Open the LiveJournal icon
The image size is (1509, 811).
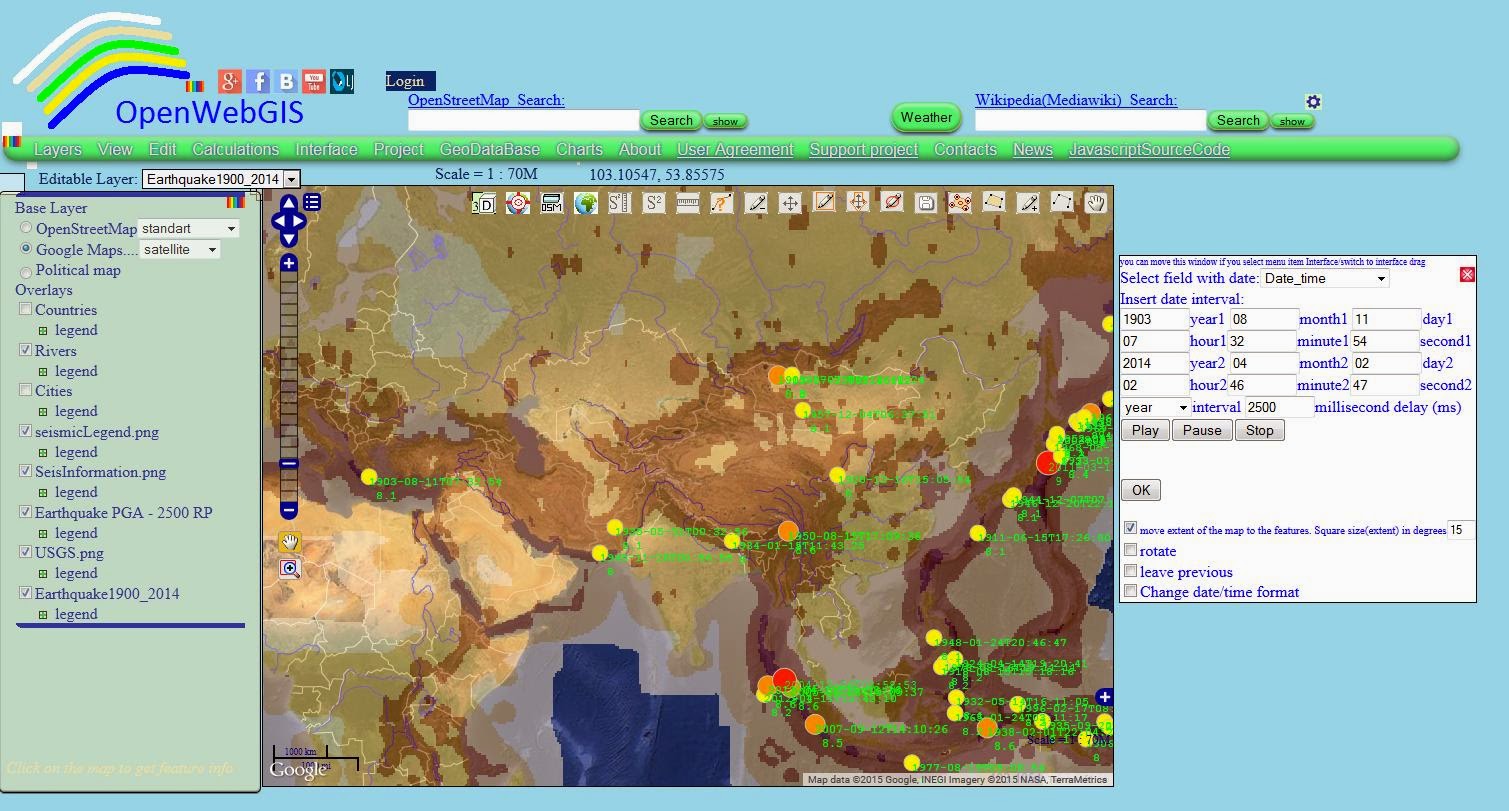(342, 82)
